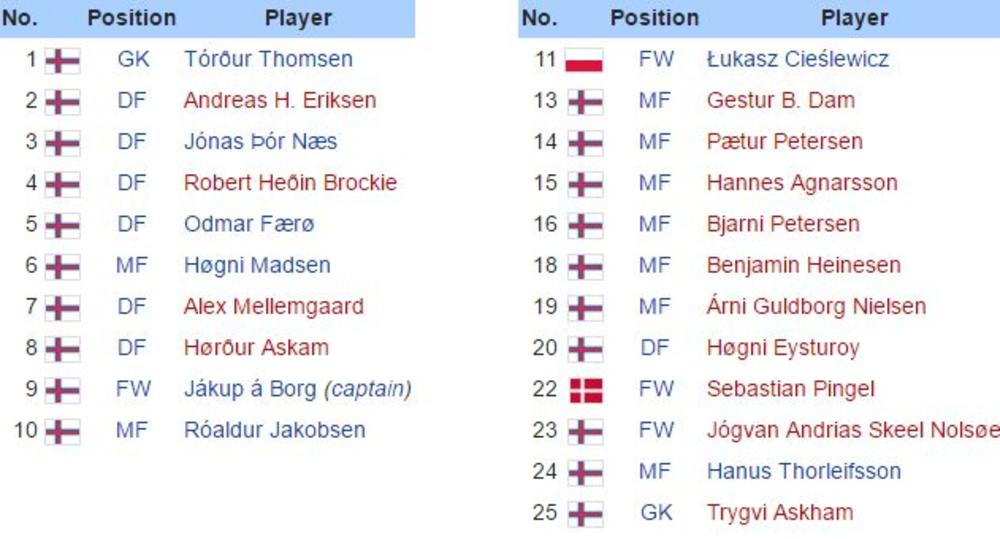This screenshot has width=1000, height=539.
Task: Click the flag beside Róaldur Jakobsen
Action: (62, 431)
